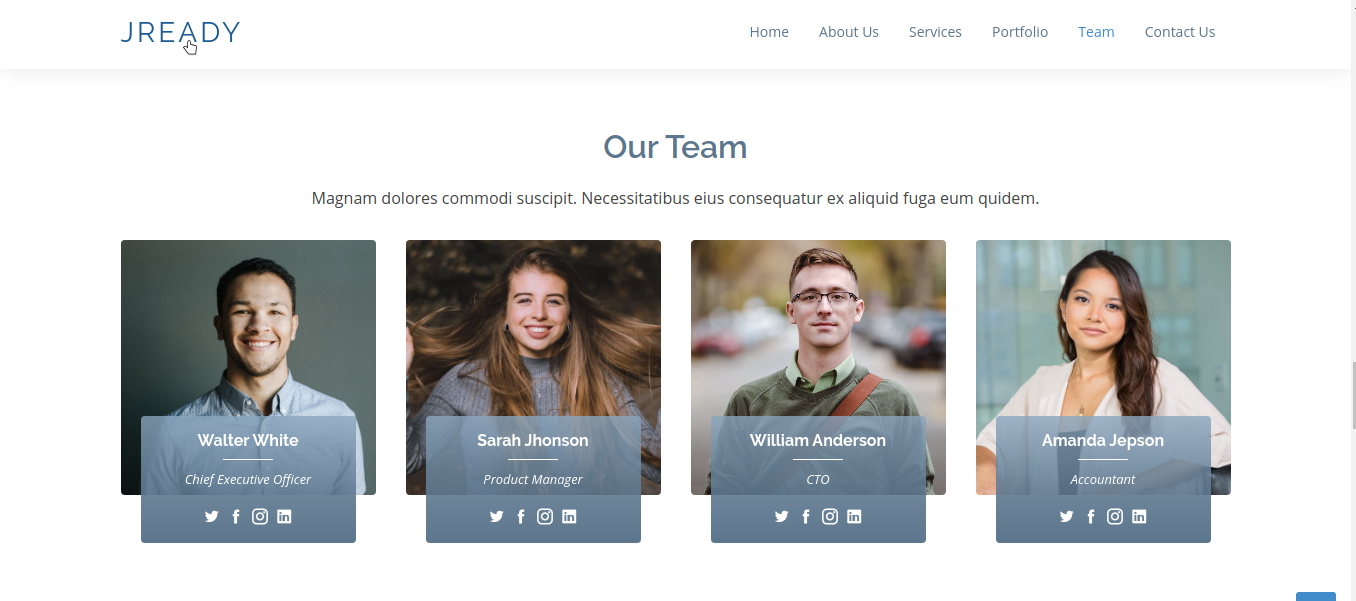This screenshot has width=1356, height=601.
Task: Navigate to the Services section
Action: click(935, 32)
